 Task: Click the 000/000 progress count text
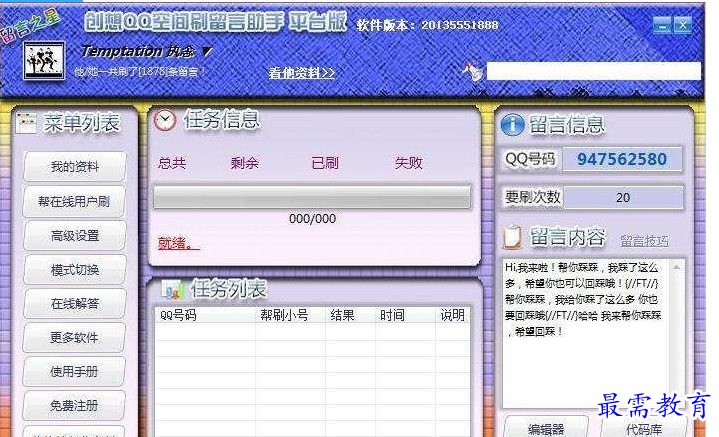[312, 219]
